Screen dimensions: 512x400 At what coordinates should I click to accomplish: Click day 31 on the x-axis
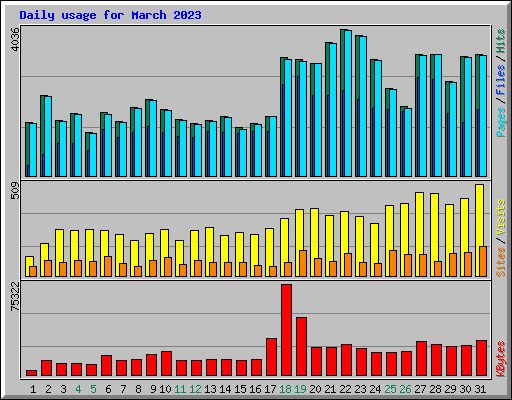click(x=480, y=389)
